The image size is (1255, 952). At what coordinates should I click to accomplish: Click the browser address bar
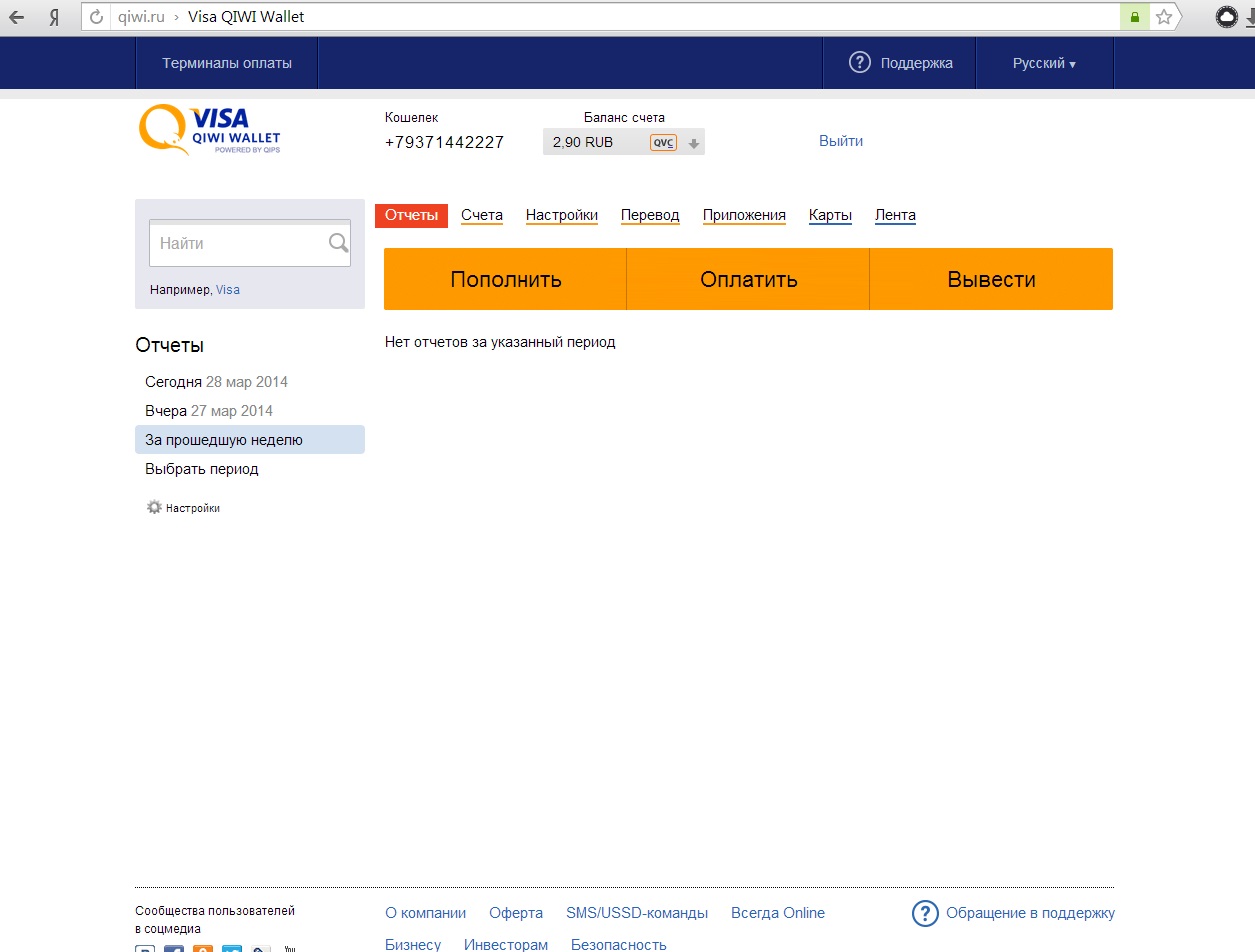pos(615,17)
